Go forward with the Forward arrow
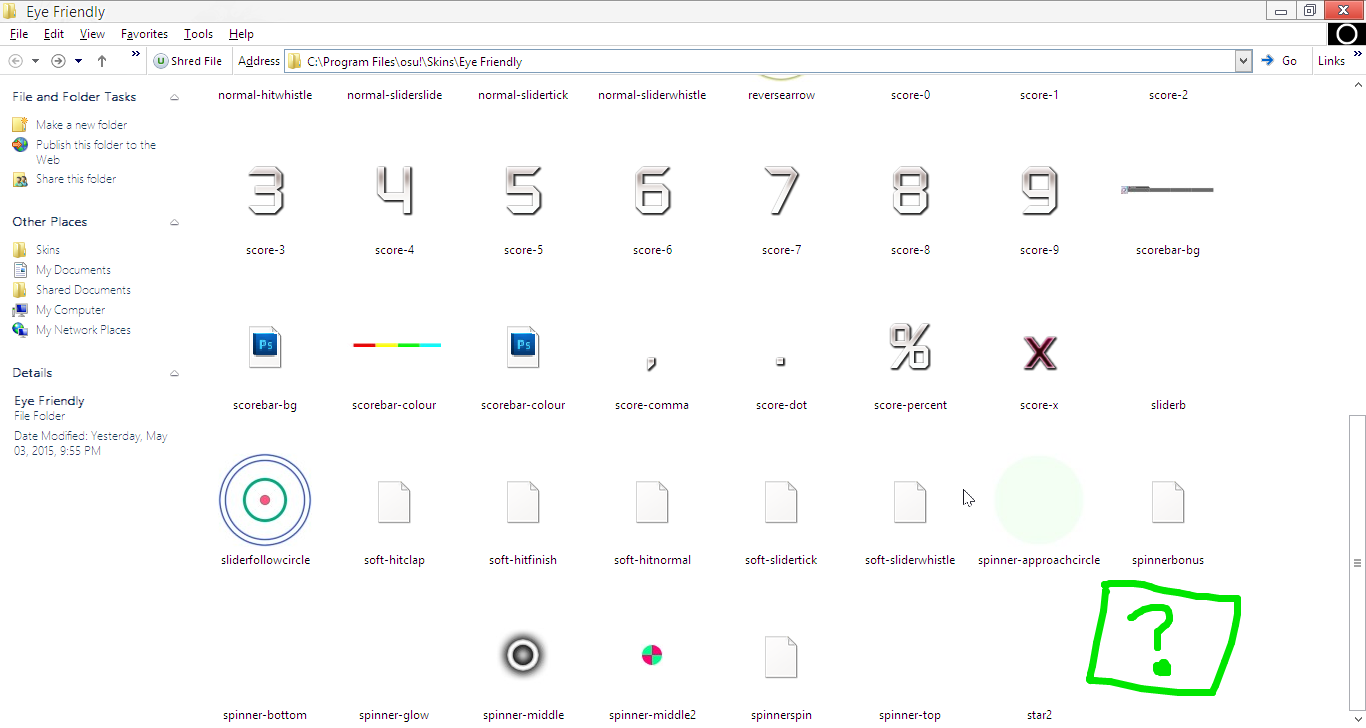 (58, 61)
